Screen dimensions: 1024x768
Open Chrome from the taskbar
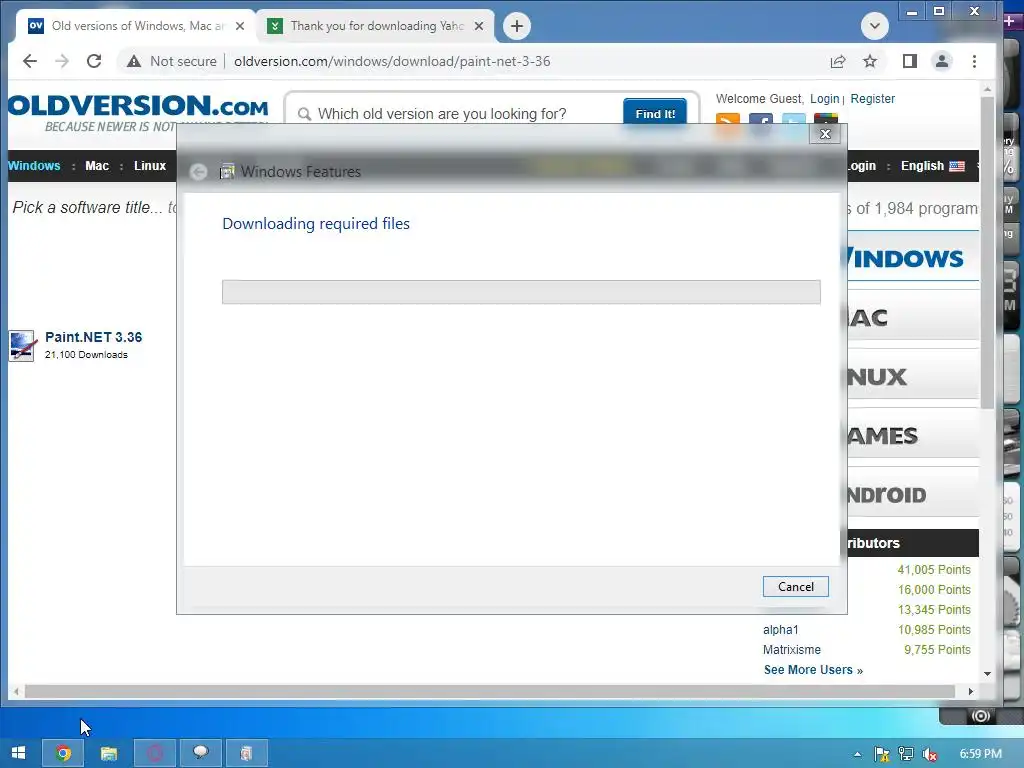click(x=63, y=753)
